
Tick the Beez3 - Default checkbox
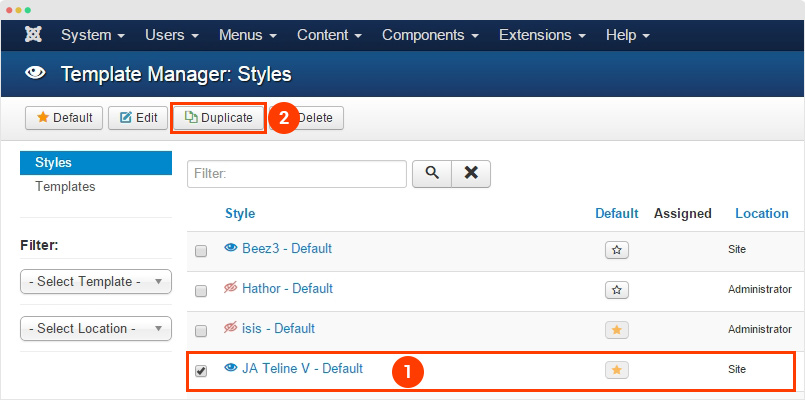tap(201, 251)
